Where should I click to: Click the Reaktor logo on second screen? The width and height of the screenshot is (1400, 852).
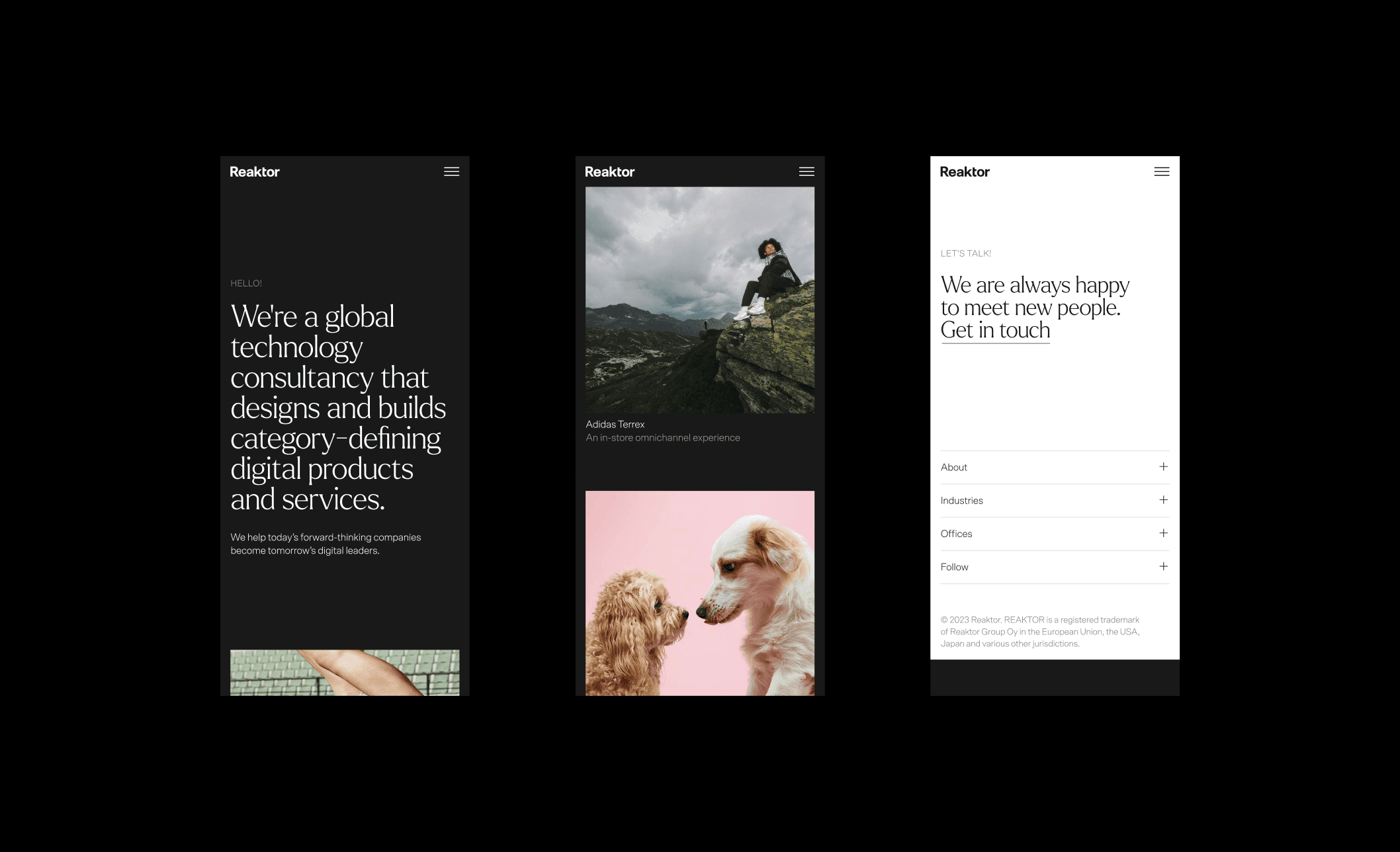610,171
